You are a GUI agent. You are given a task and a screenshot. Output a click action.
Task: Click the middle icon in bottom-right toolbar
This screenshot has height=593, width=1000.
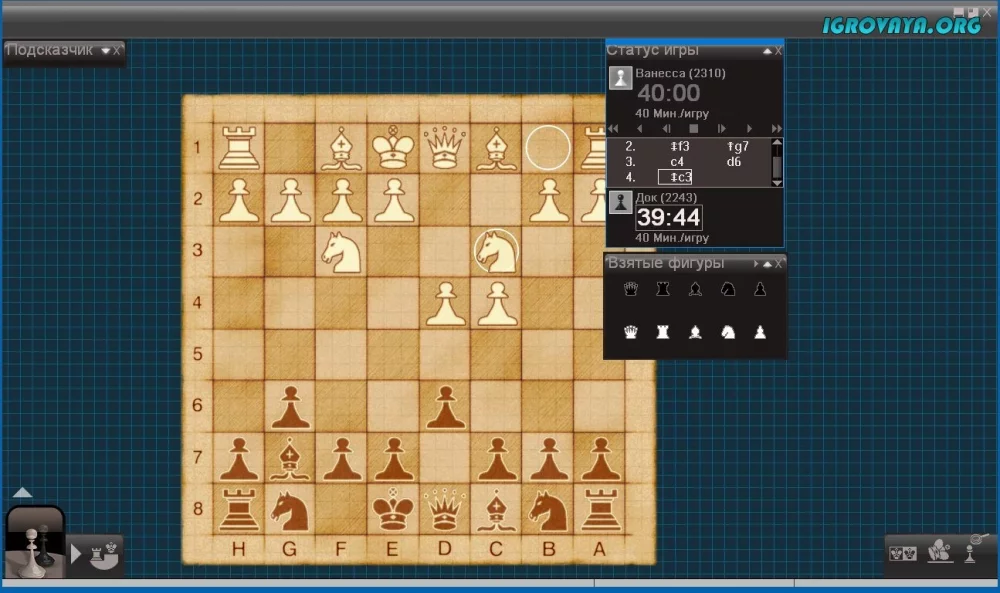pyautogui.click(x=938, y=551)
